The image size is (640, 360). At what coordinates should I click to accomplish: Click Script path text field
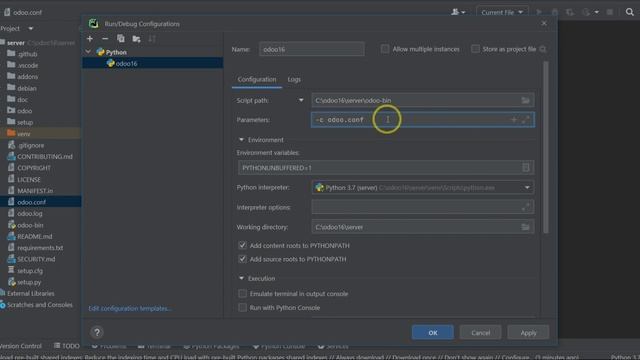coord(423,100)
